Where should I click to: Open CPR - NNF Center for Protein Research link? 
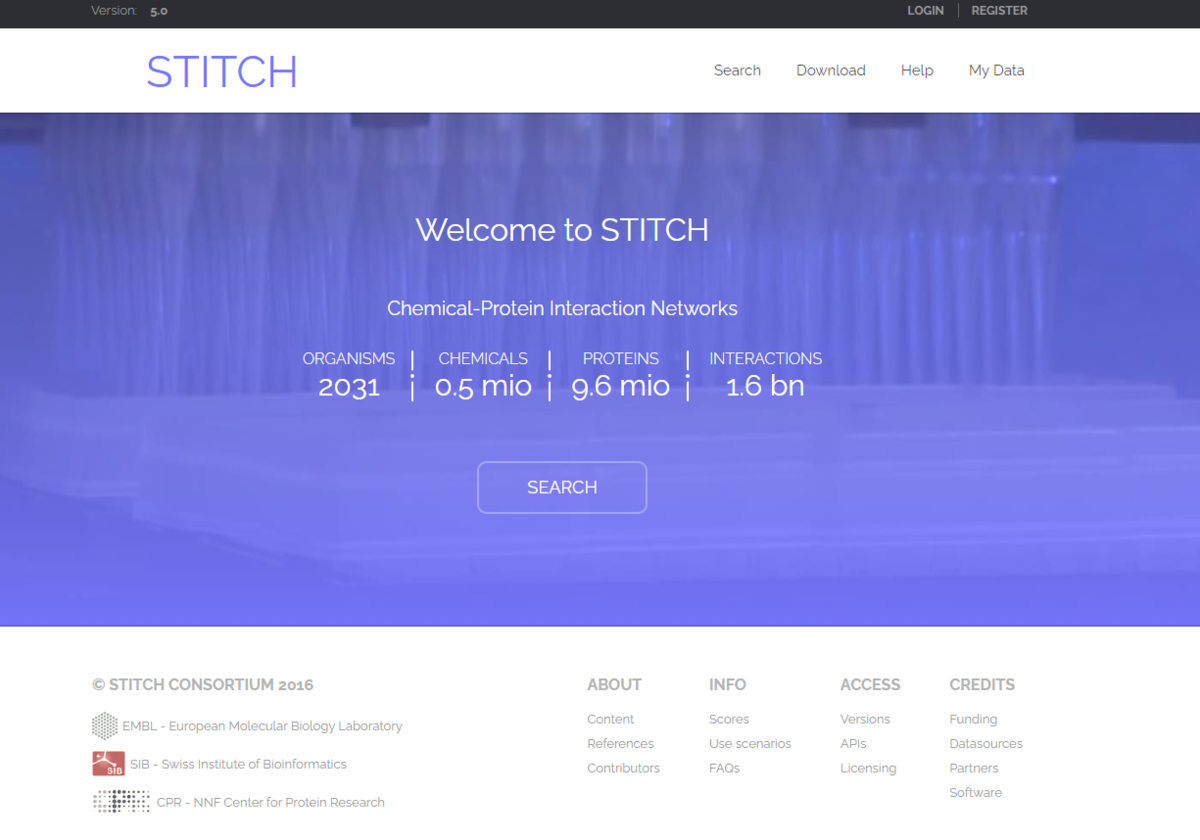(x=271, y=802)
